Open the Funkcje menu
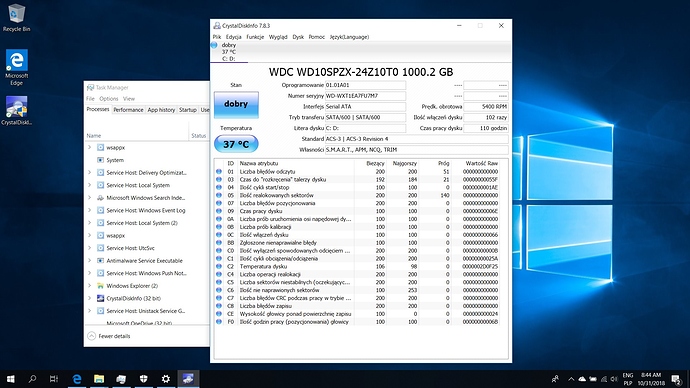690x388 pixels. (x=255, y=37)
